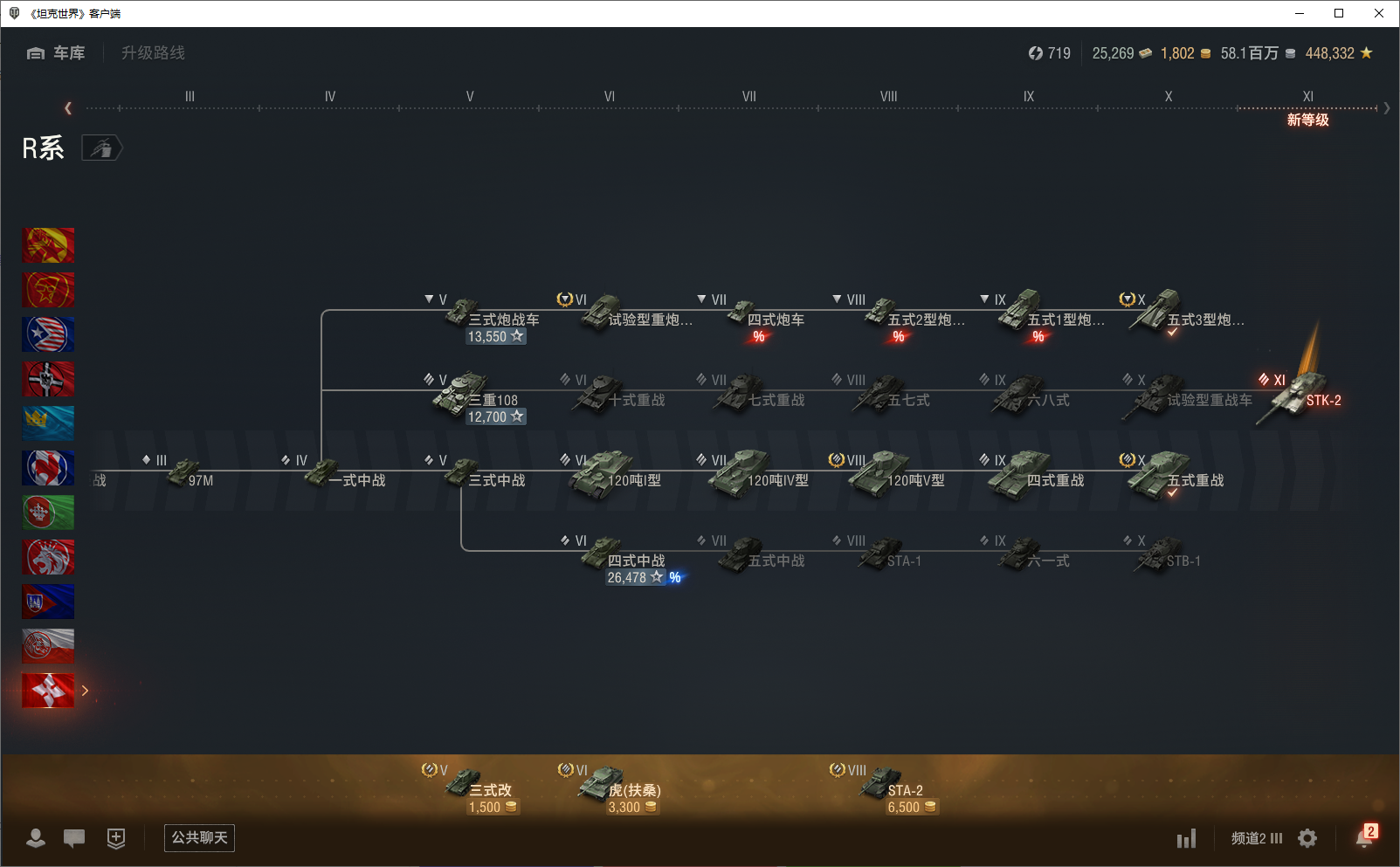The width and height of the screenshot is (1400, 867).
Task: Expand the arrow beside the selected red flag
Action: tap(85, 691)
